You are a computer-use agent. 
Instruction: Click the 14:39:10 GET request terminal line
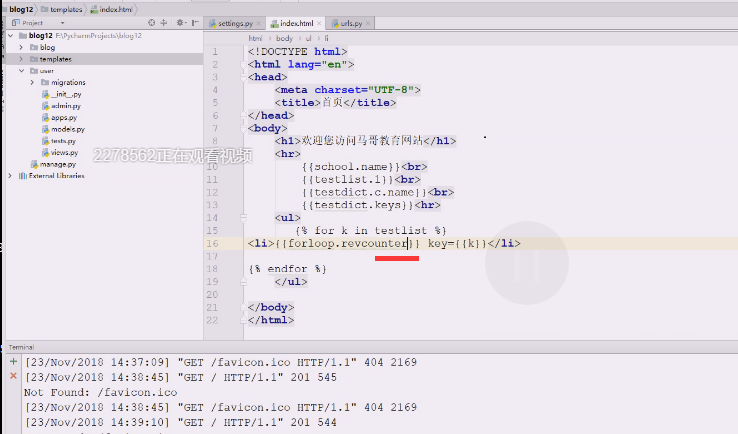(181, 422)
